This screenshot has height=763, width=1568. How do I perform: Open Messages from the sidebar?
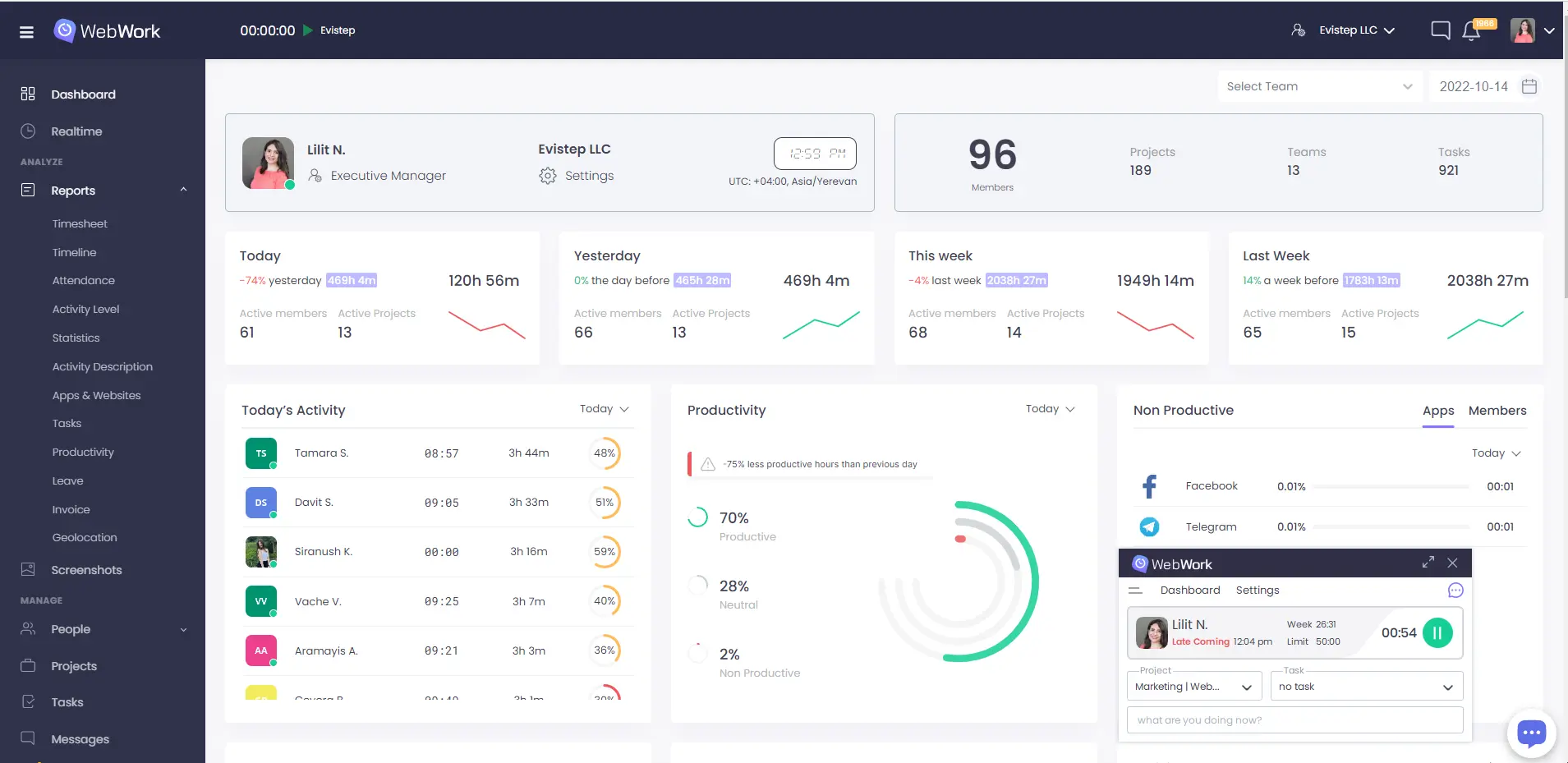(80, 738)
